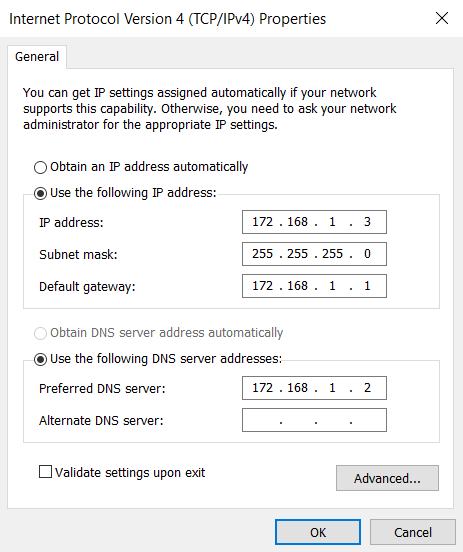Click the last octet of the IP address
The height and width of the screenshot is (552, 463).
click(x=367, y=222)
